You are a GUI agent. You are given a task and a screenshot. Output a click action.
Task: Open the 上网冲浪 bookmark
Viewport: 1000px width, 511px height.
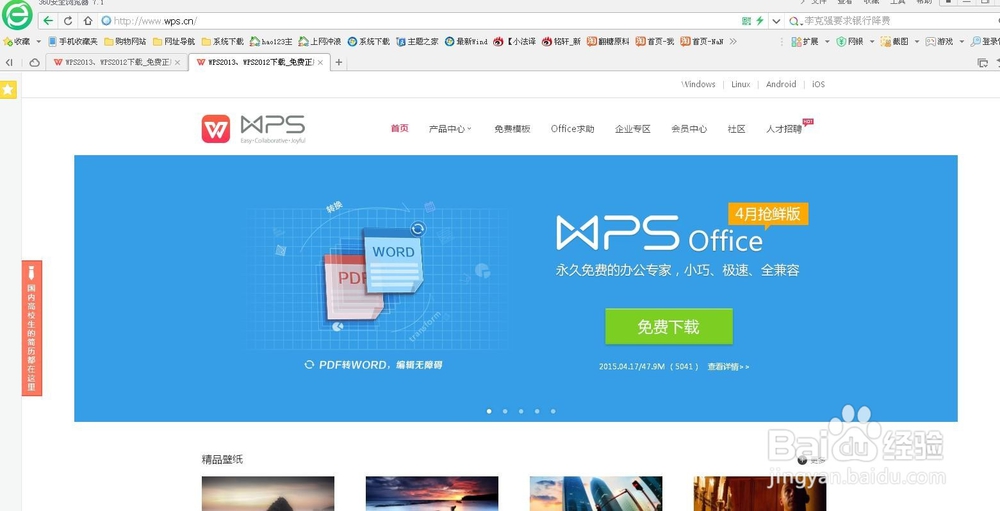[x=320, y=41]
